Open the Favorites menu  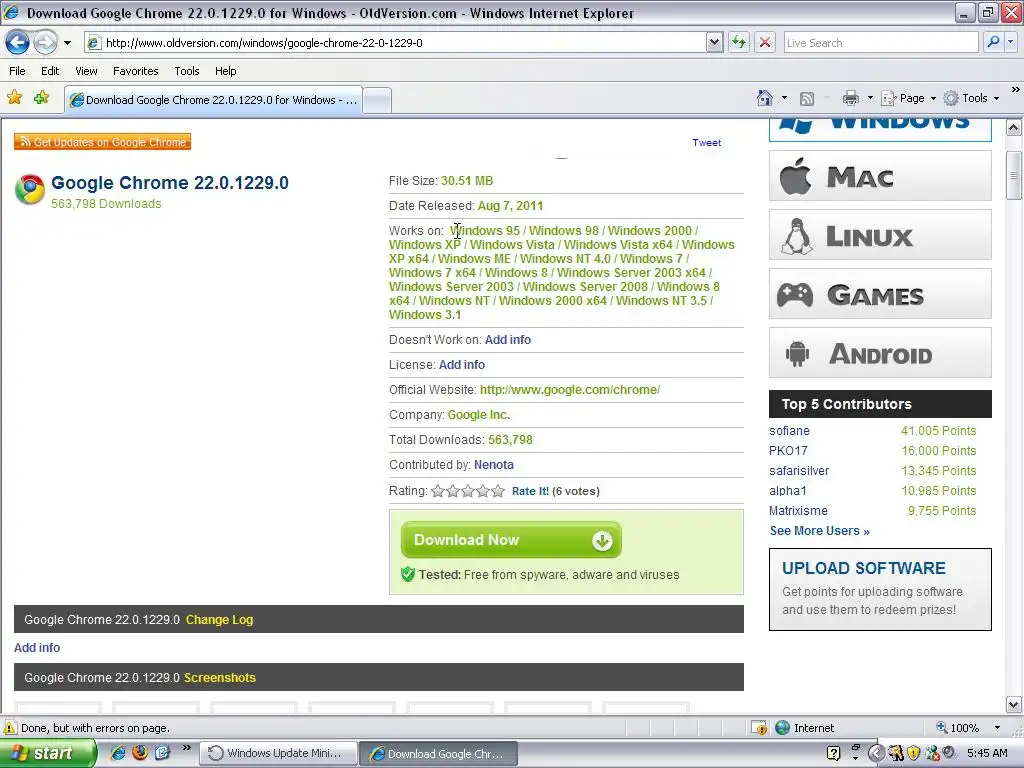tap(136, 71)
